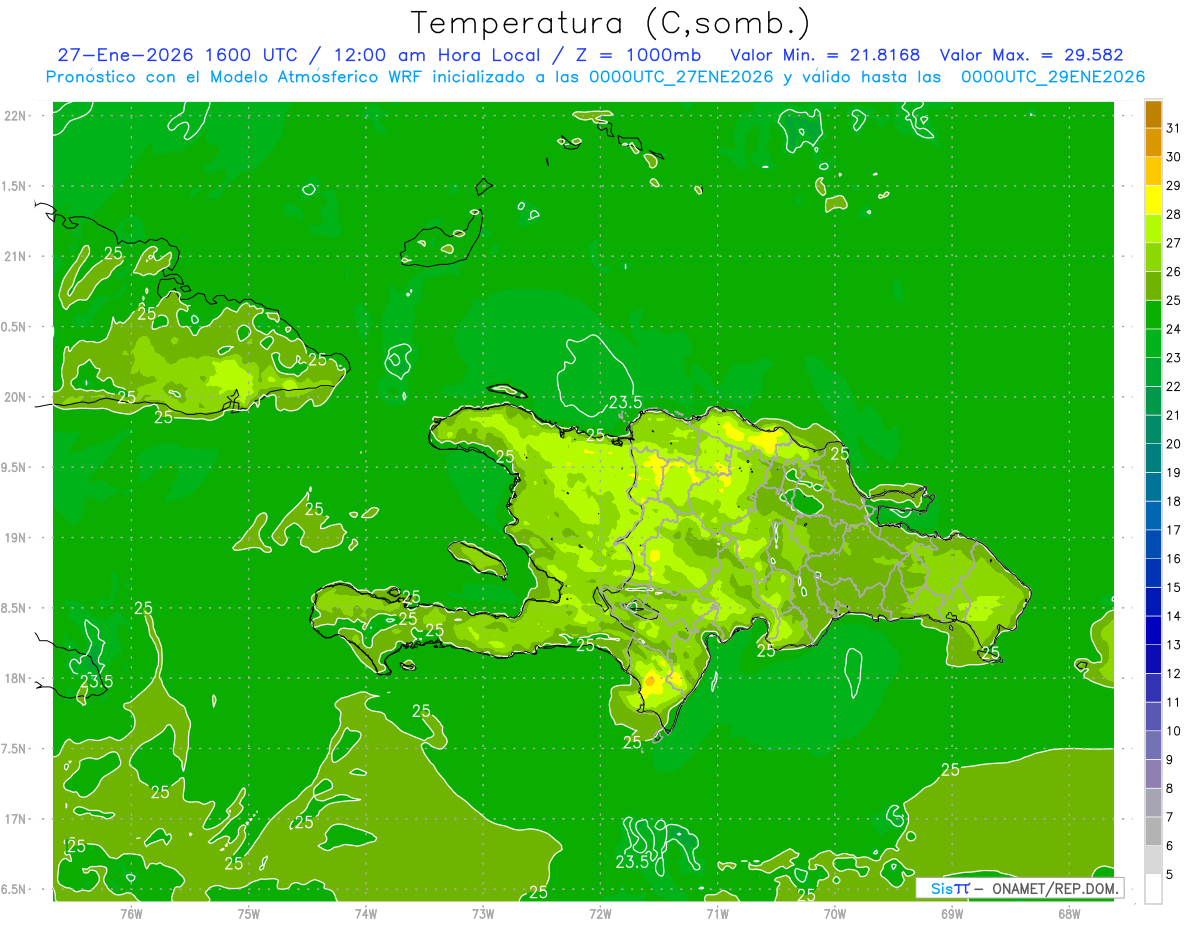Click the 17N latitude axis label

click(x=17, y=819)
